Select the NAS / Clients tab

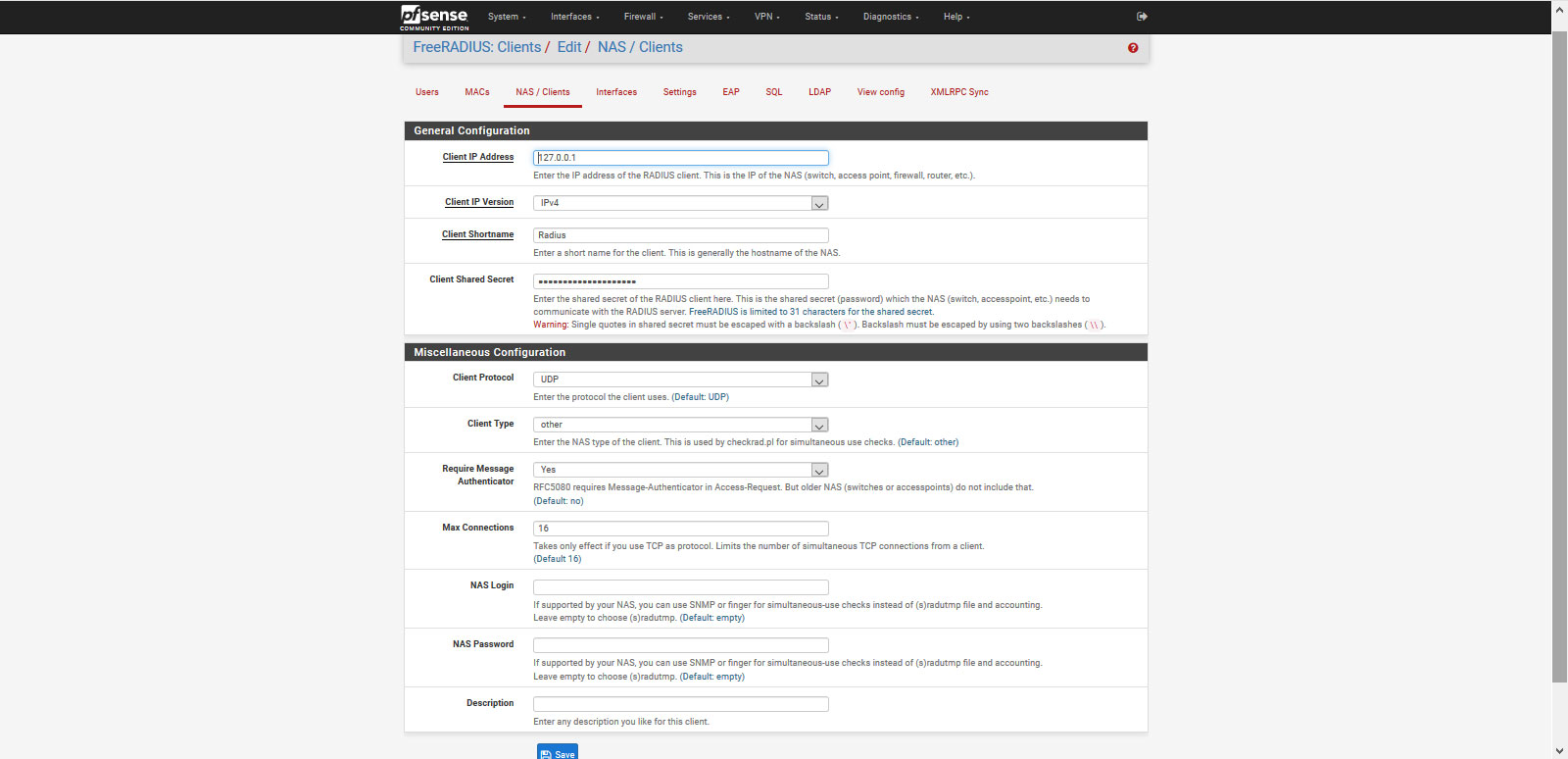543,92
